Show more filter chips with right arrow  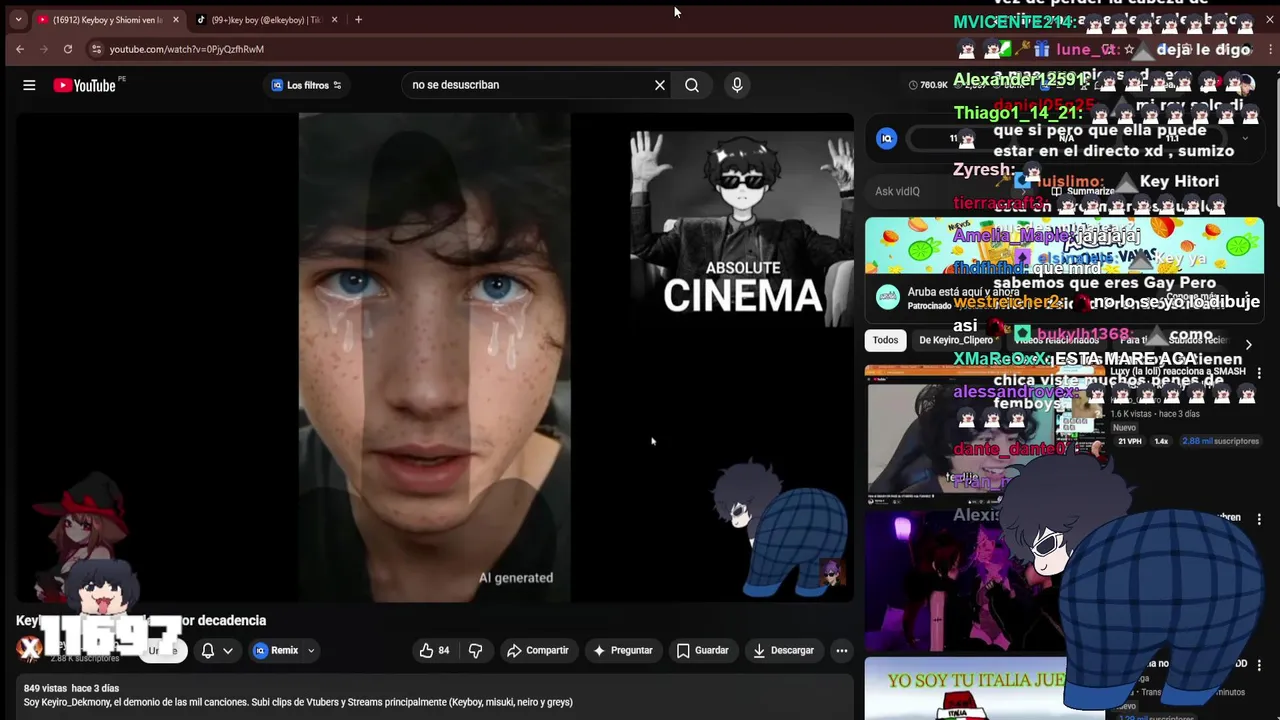tap(1248, 345)
